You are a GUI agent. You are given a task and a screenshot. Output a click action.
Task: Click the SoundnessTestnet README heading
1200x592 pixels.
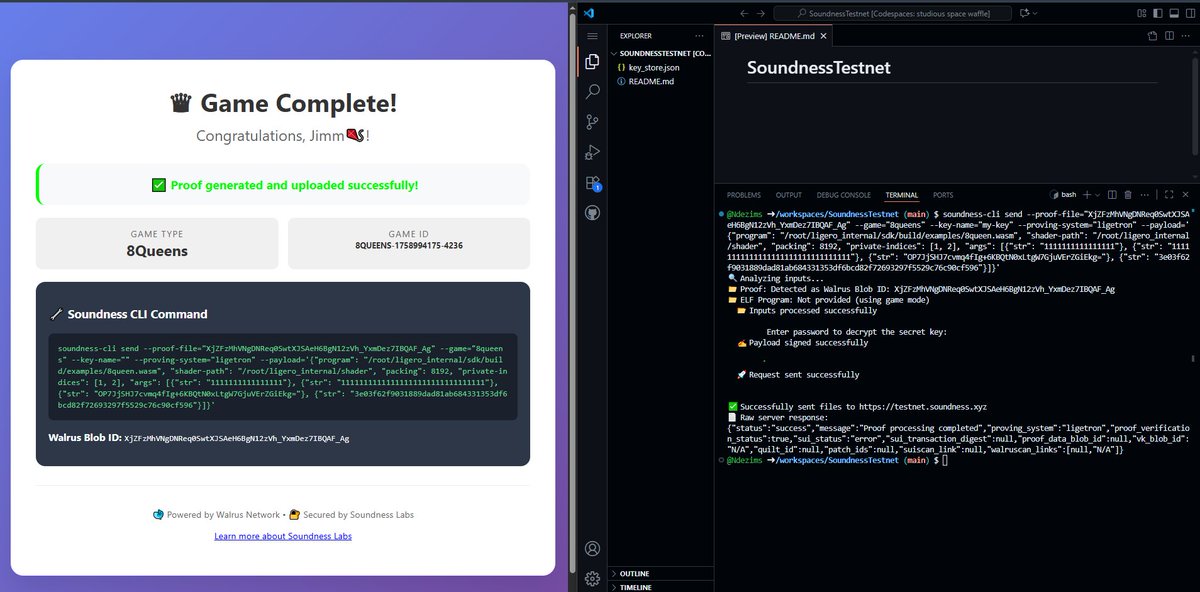[x=819, y=68]
